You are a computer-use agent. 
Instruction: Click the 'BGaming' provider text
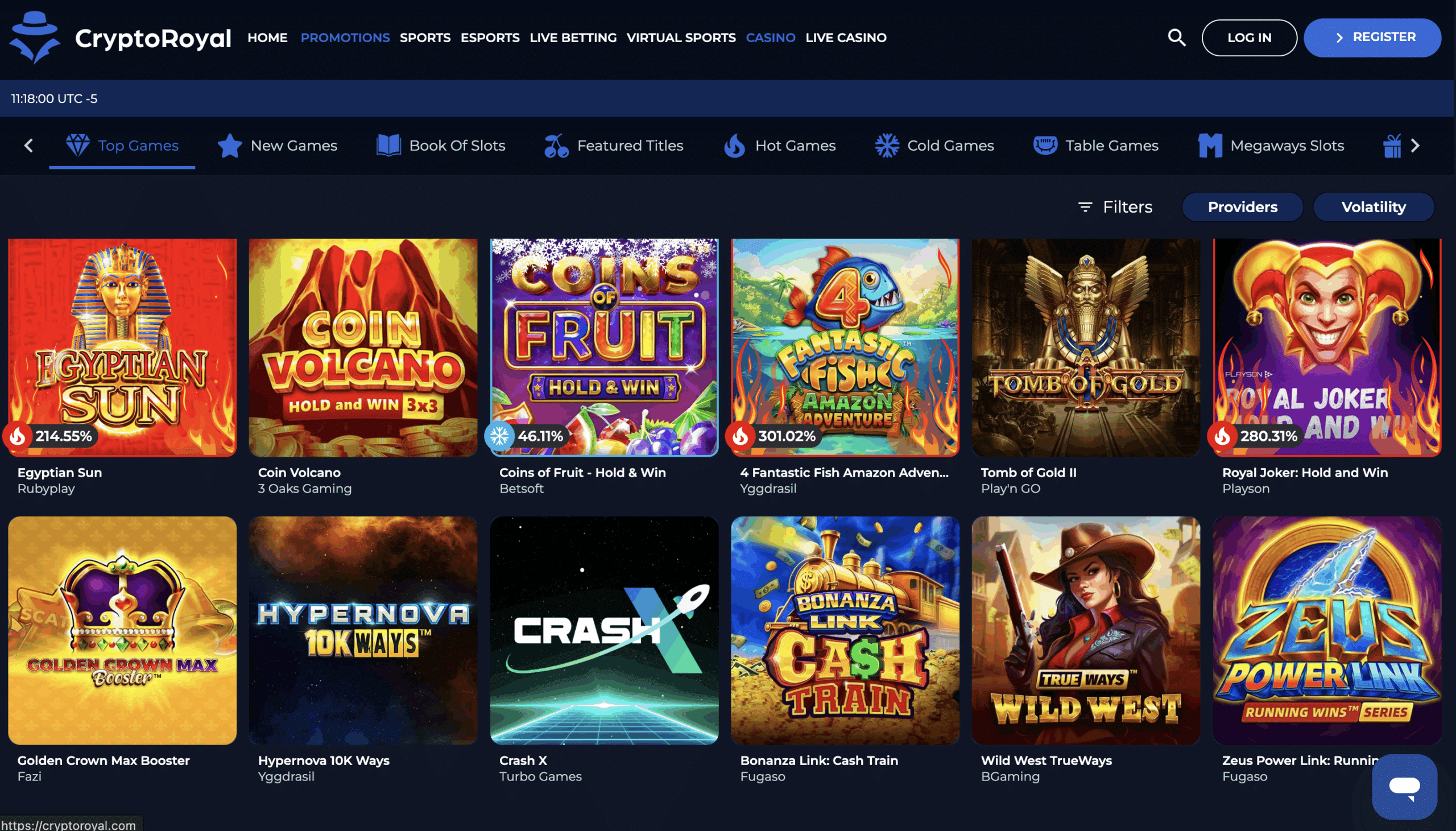pyautogui.click(x=1010, y=776)
